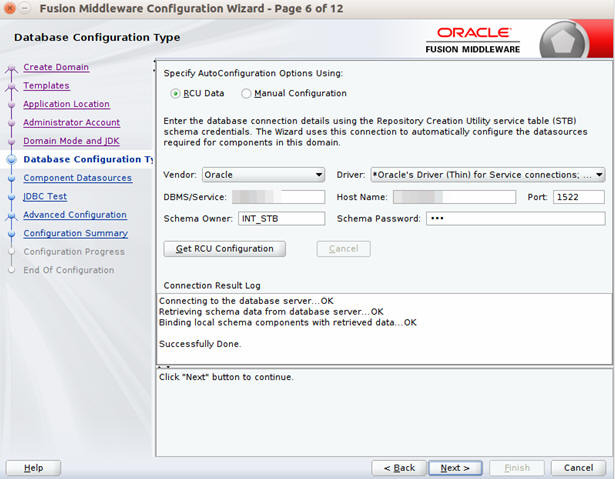Click the End Of Configuration step label
This screenshot has width=615, height=479.
tap(69, 270)
